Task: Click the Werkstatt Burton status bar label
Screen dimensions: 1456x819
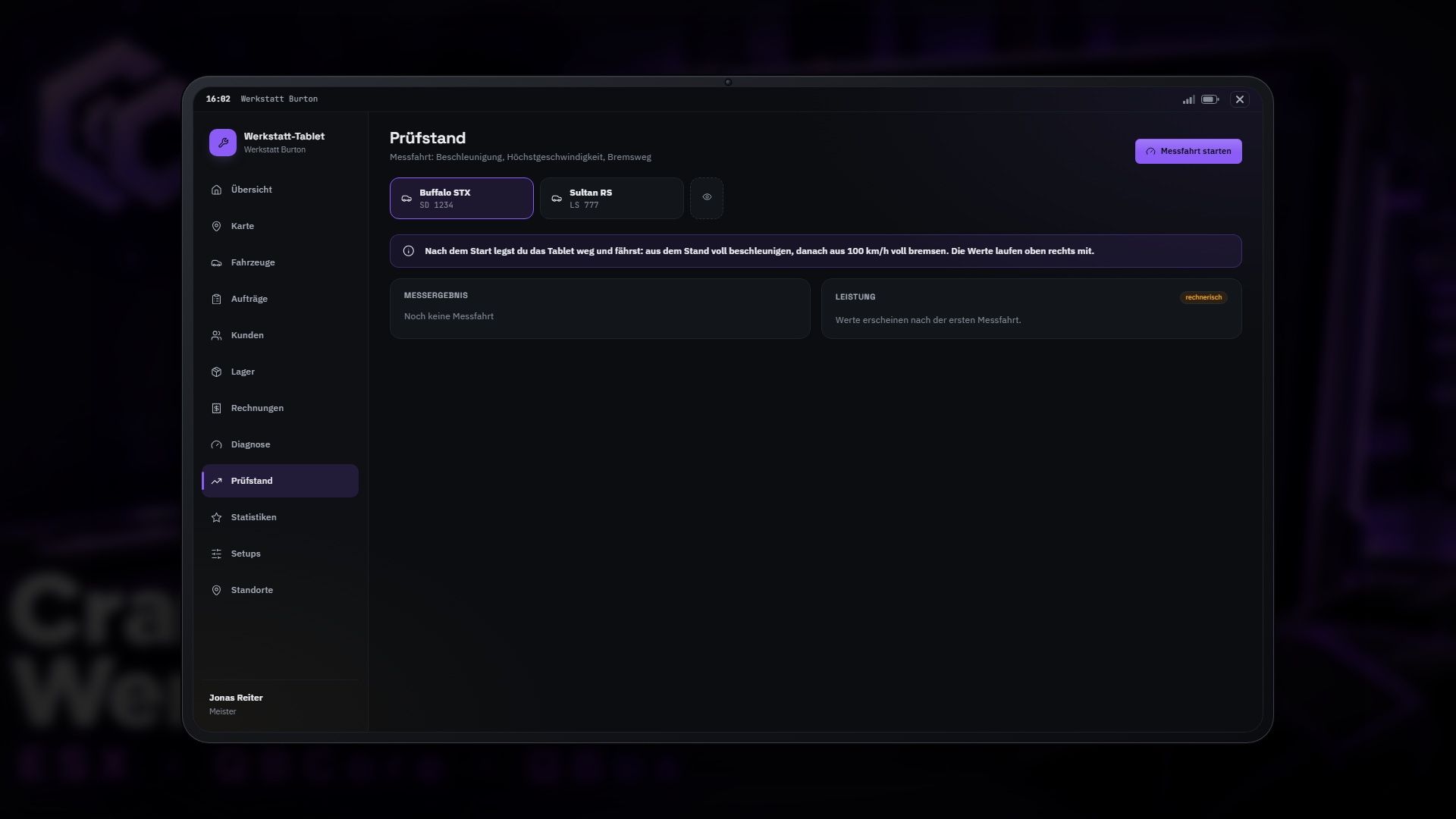Action: 279,99
